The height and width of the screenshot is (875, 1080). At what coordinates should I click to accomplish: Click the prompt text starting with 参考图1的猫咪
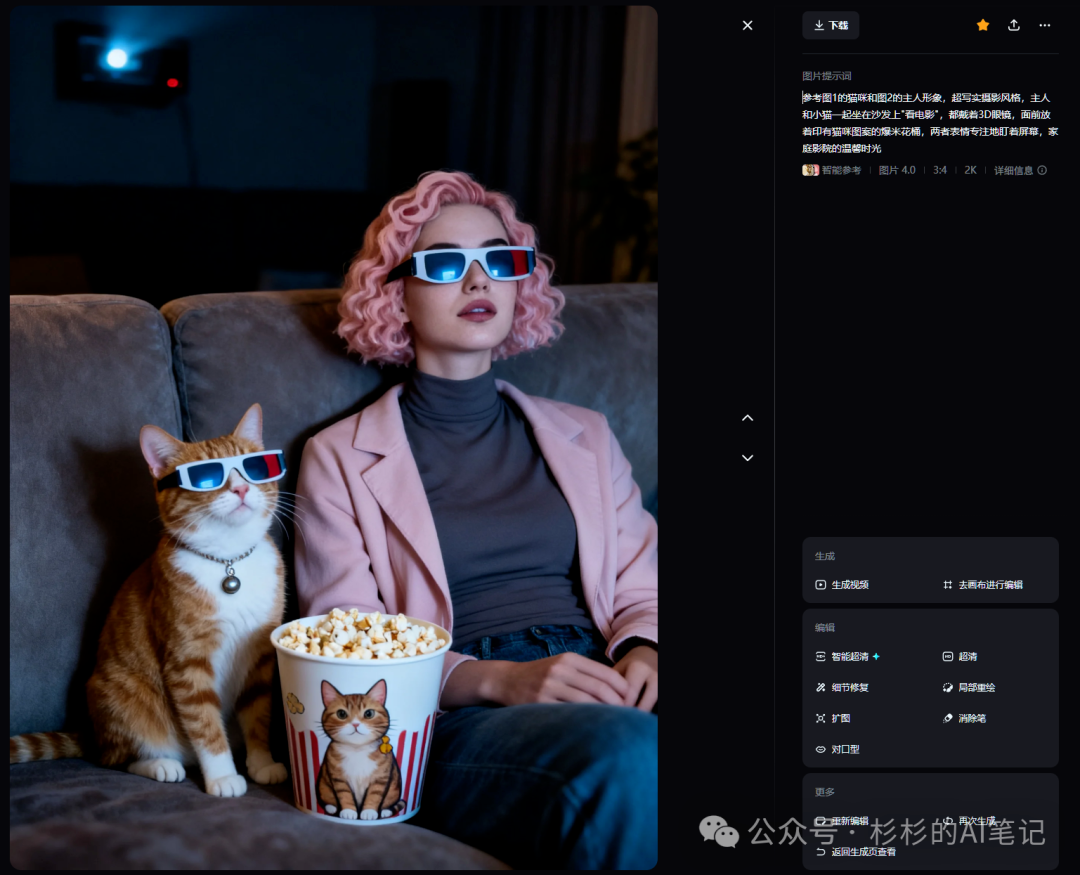[930, 123]
